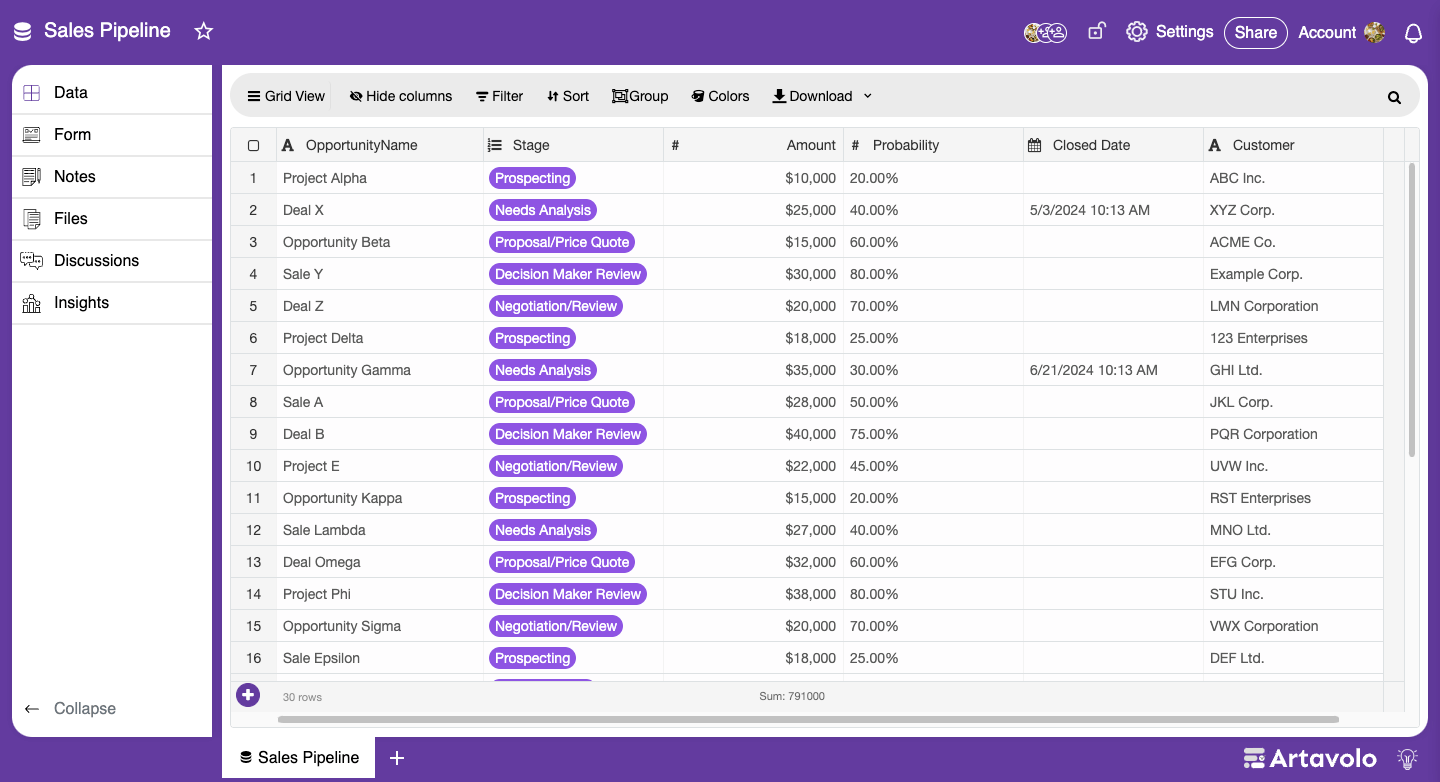Select the '6/21/2024 10:13 AM' date cell
1440x782 pixels.
tap(1113, 370)
